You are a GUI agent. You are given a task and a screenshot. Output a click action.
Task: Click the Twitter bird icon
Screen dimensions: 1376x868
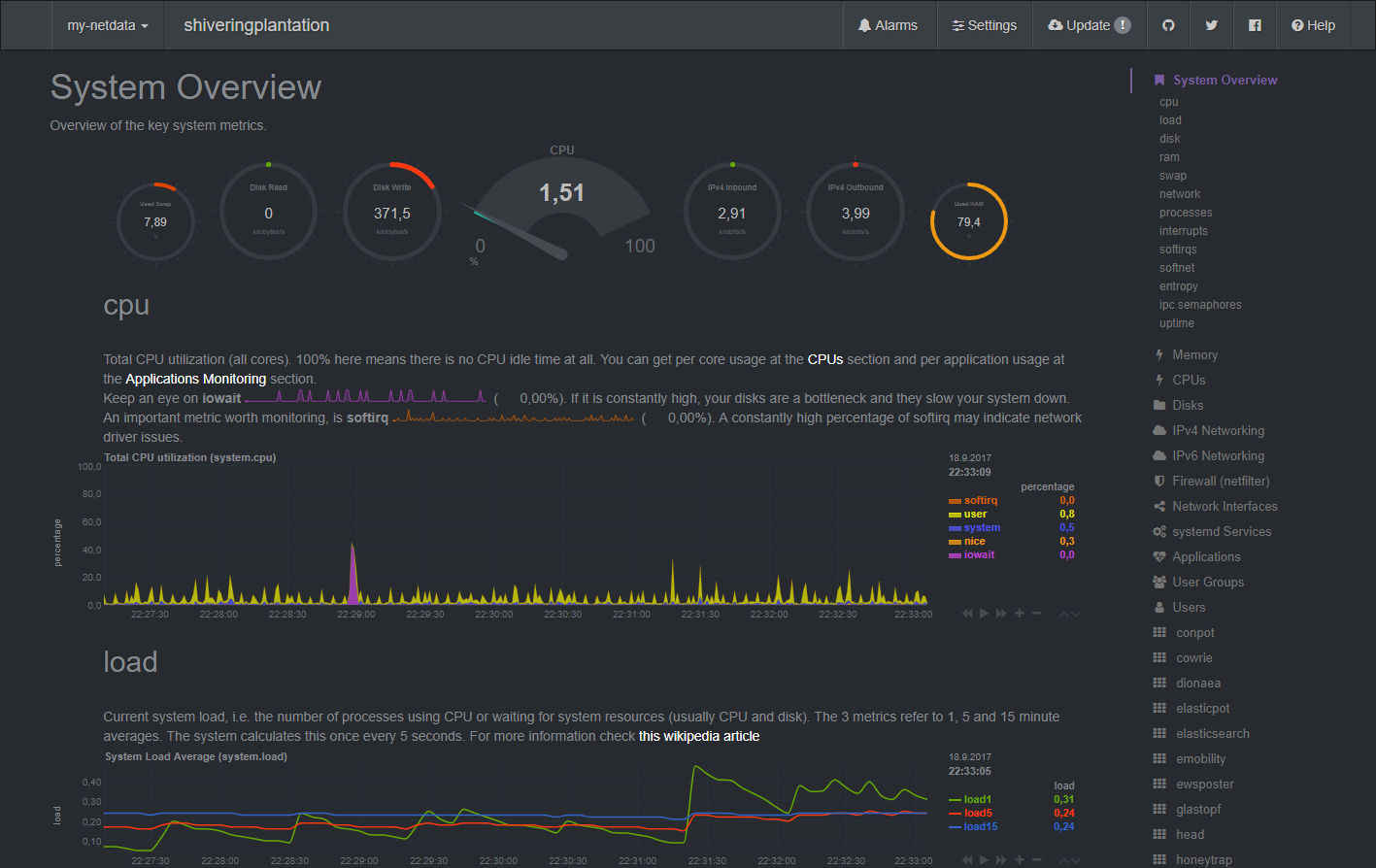(x=1211, y=25)
